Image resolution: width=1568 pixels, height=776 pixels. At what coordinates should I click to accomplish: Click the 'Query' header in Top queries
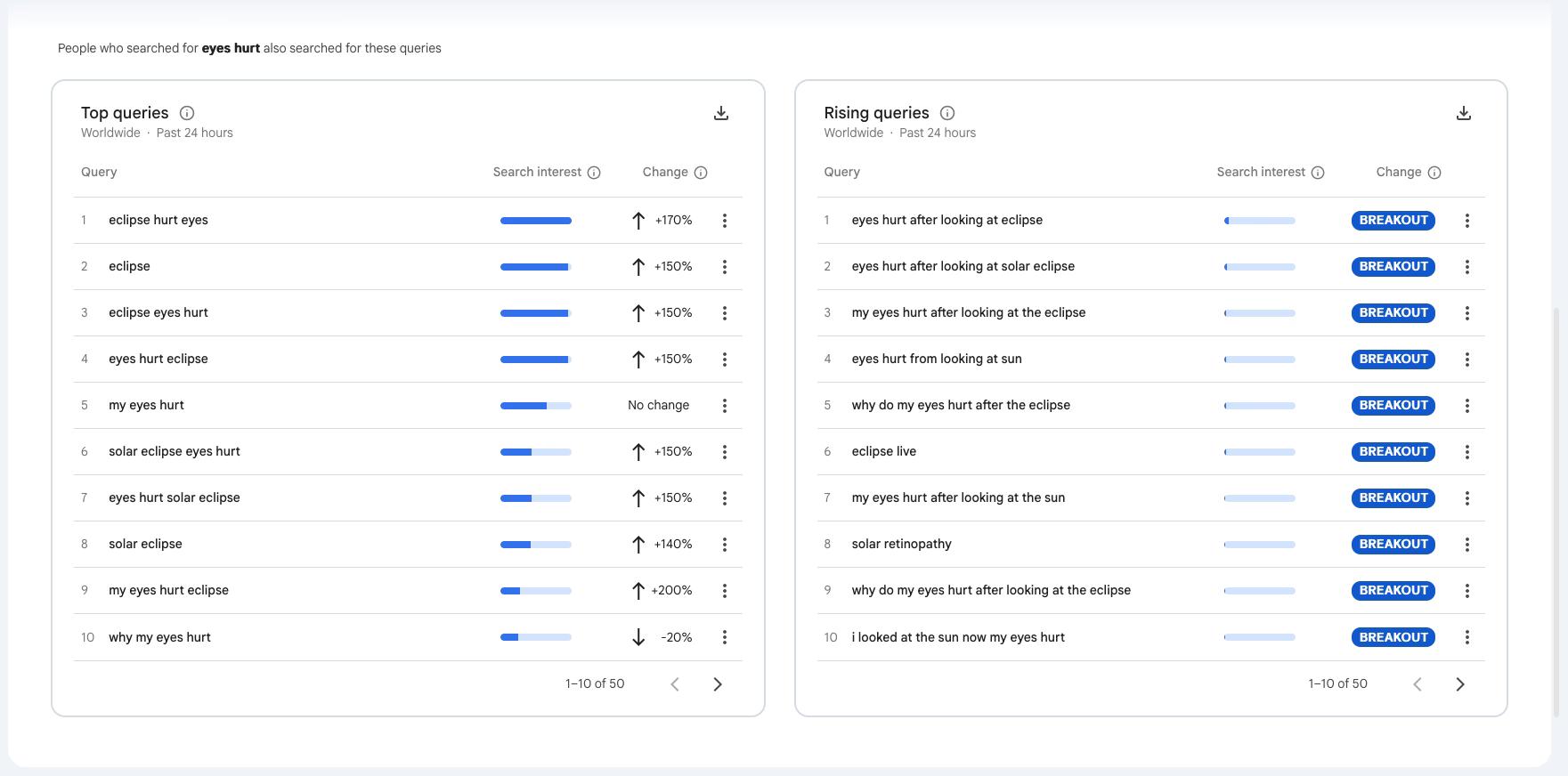coord(99,172)
